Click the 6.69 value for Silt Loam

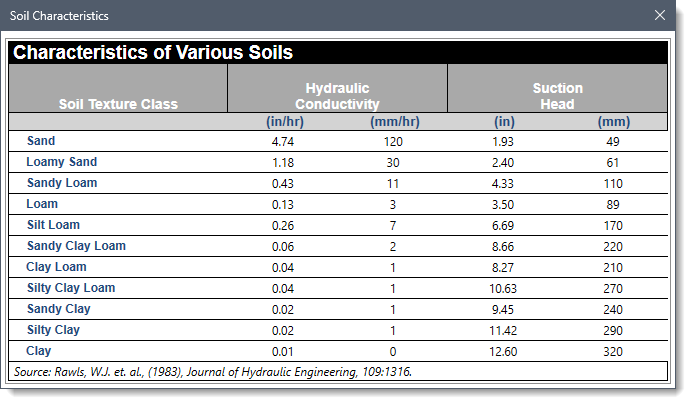click(503, 226)
